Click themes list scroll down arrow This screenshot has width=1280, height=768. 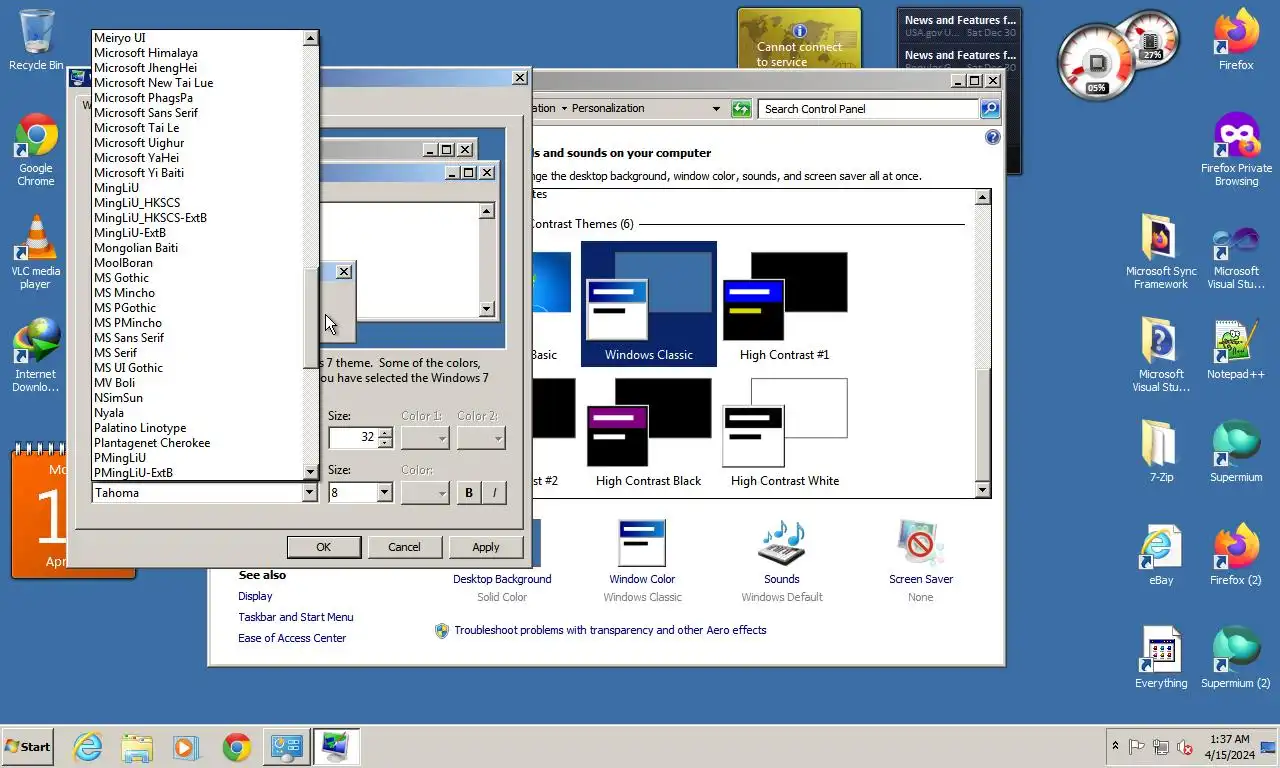point(982,489)
